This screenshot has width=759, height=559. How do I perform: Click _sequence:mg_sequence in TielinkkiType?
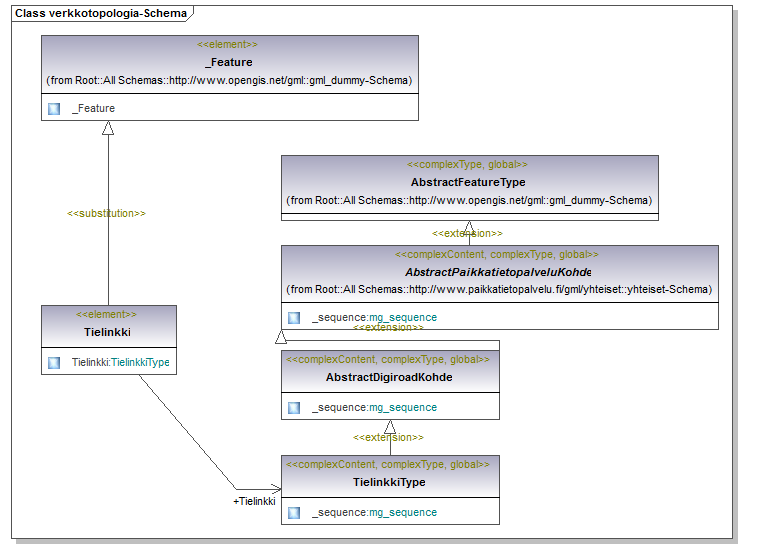click(375, 513)
